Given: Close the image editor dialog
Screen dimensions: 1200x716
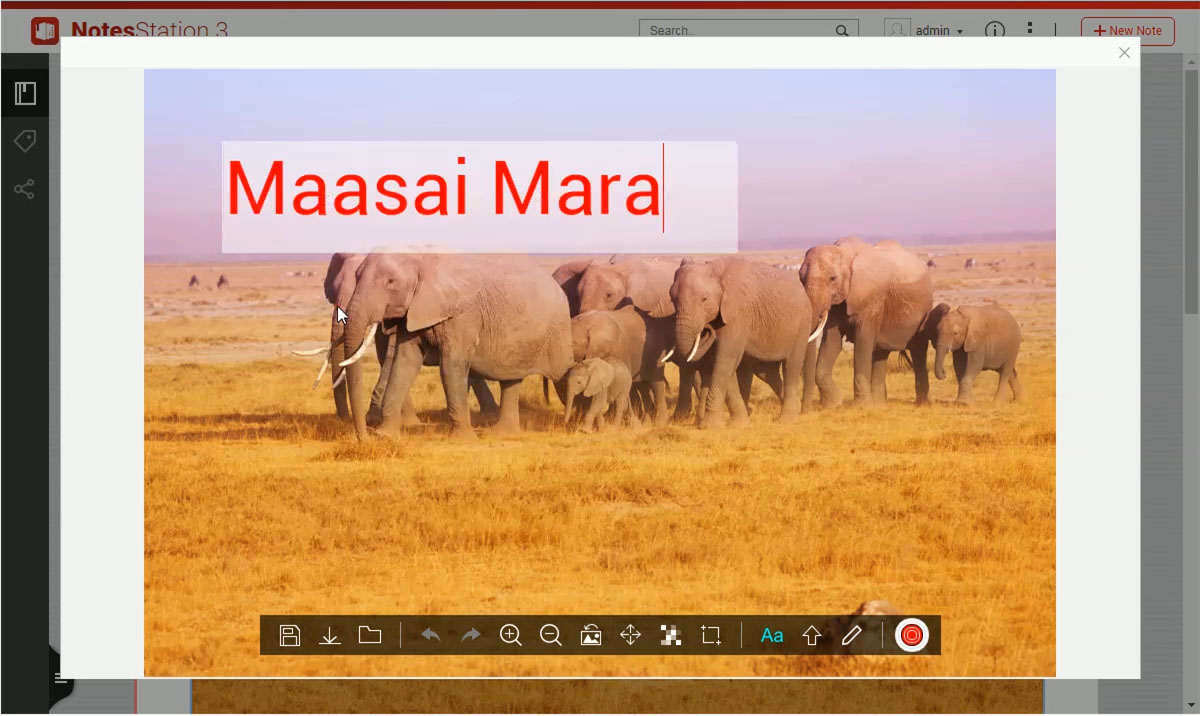Looking at the screenshot, I should pos(1124,53).
